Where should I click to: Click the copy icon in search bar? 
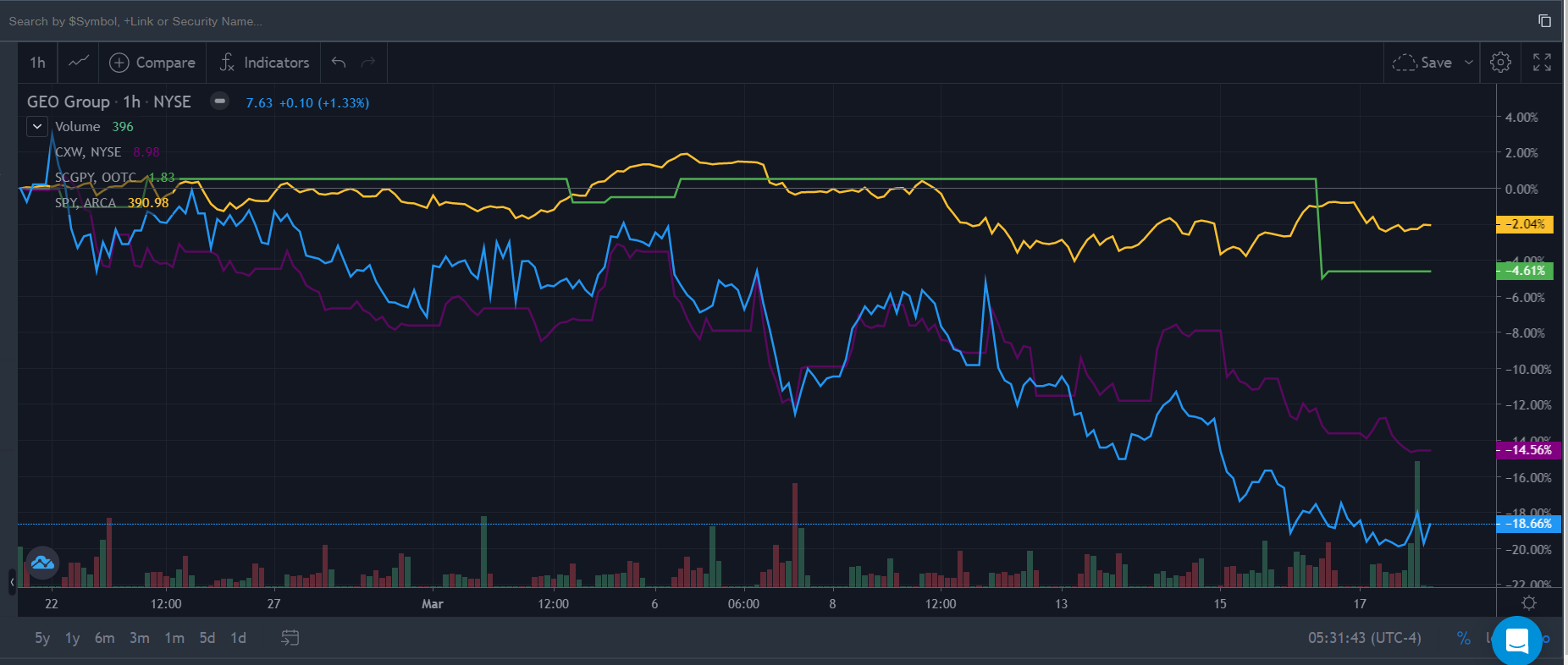tap(1544, 21)
